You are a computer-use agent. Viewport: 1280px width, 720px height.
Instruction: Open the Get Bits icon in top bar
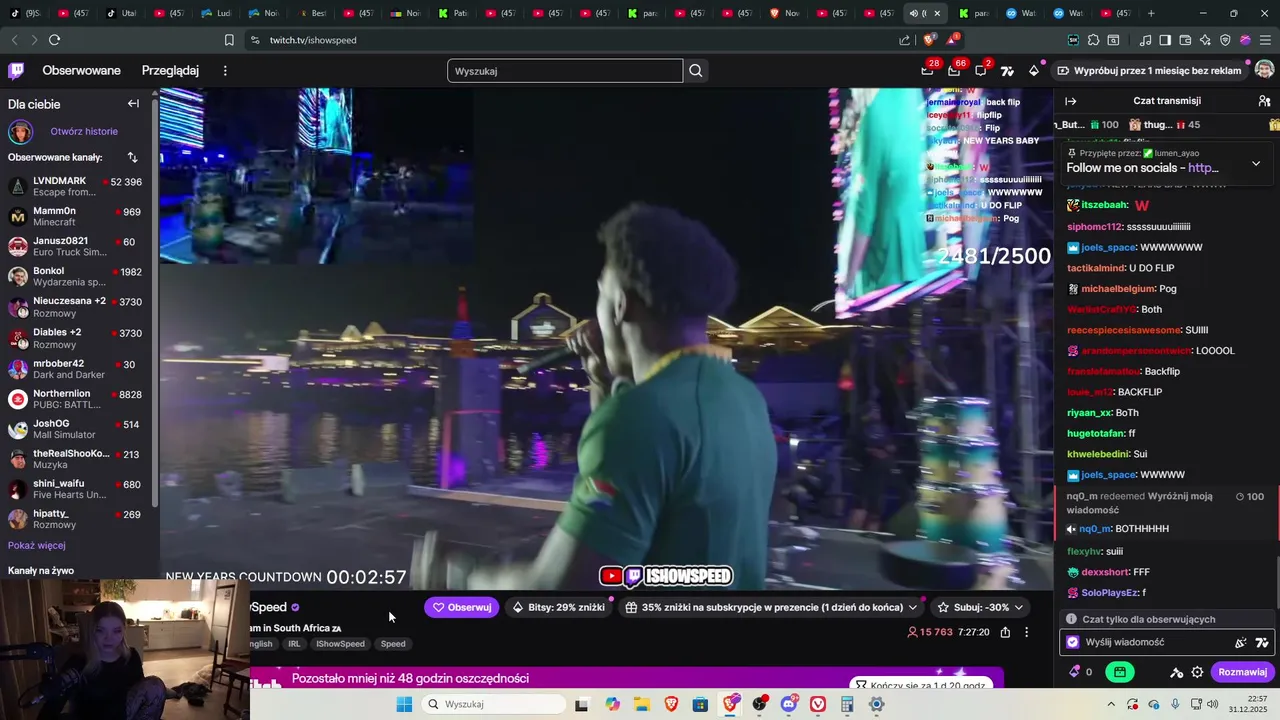[1034, 71]
